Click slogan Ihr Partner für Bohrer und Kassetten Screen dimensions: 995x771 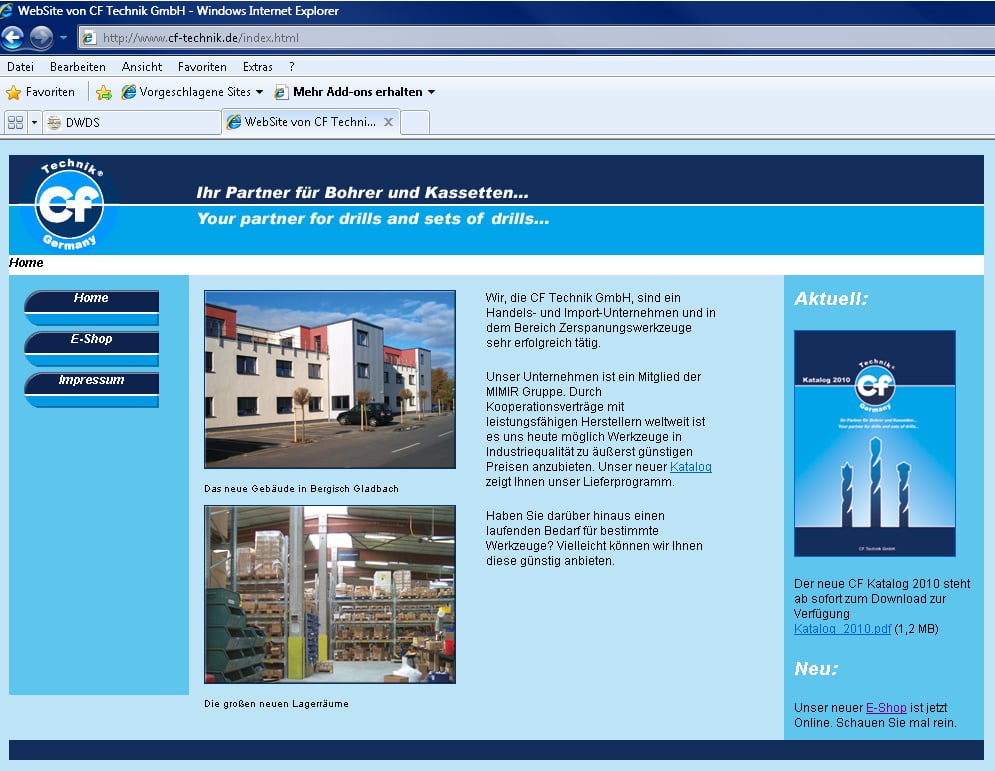click(362, 192)
